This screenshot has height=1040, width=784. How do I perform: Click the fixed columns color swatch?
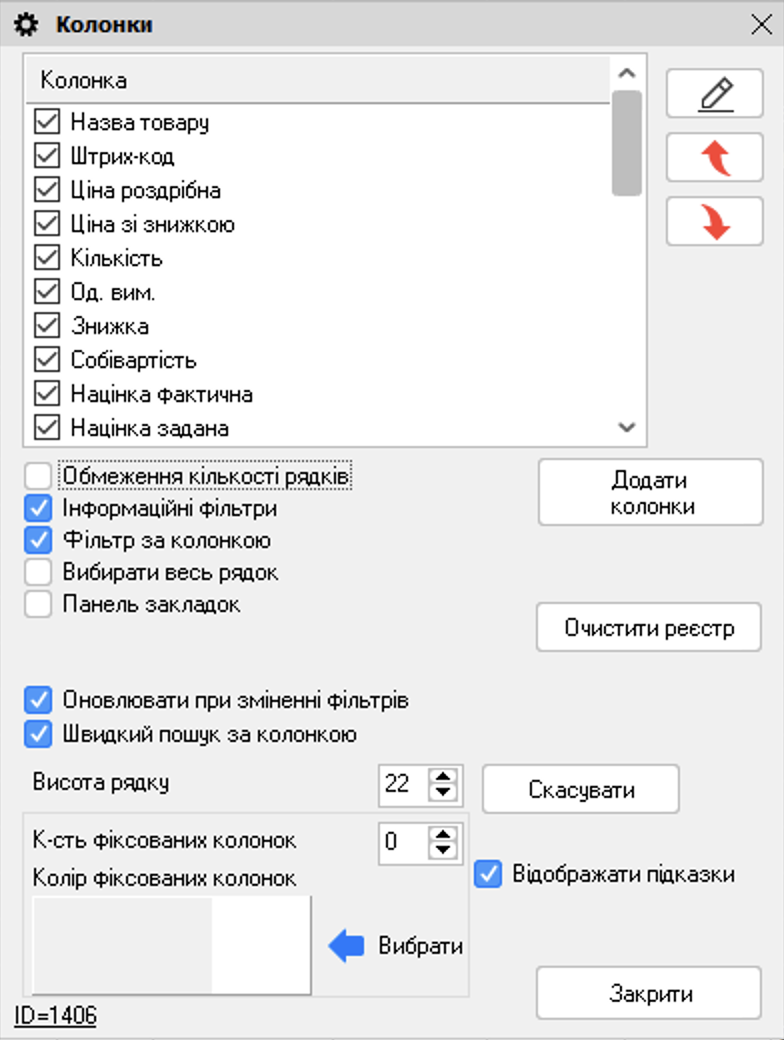pyautogui.click(x=170, y=940)
